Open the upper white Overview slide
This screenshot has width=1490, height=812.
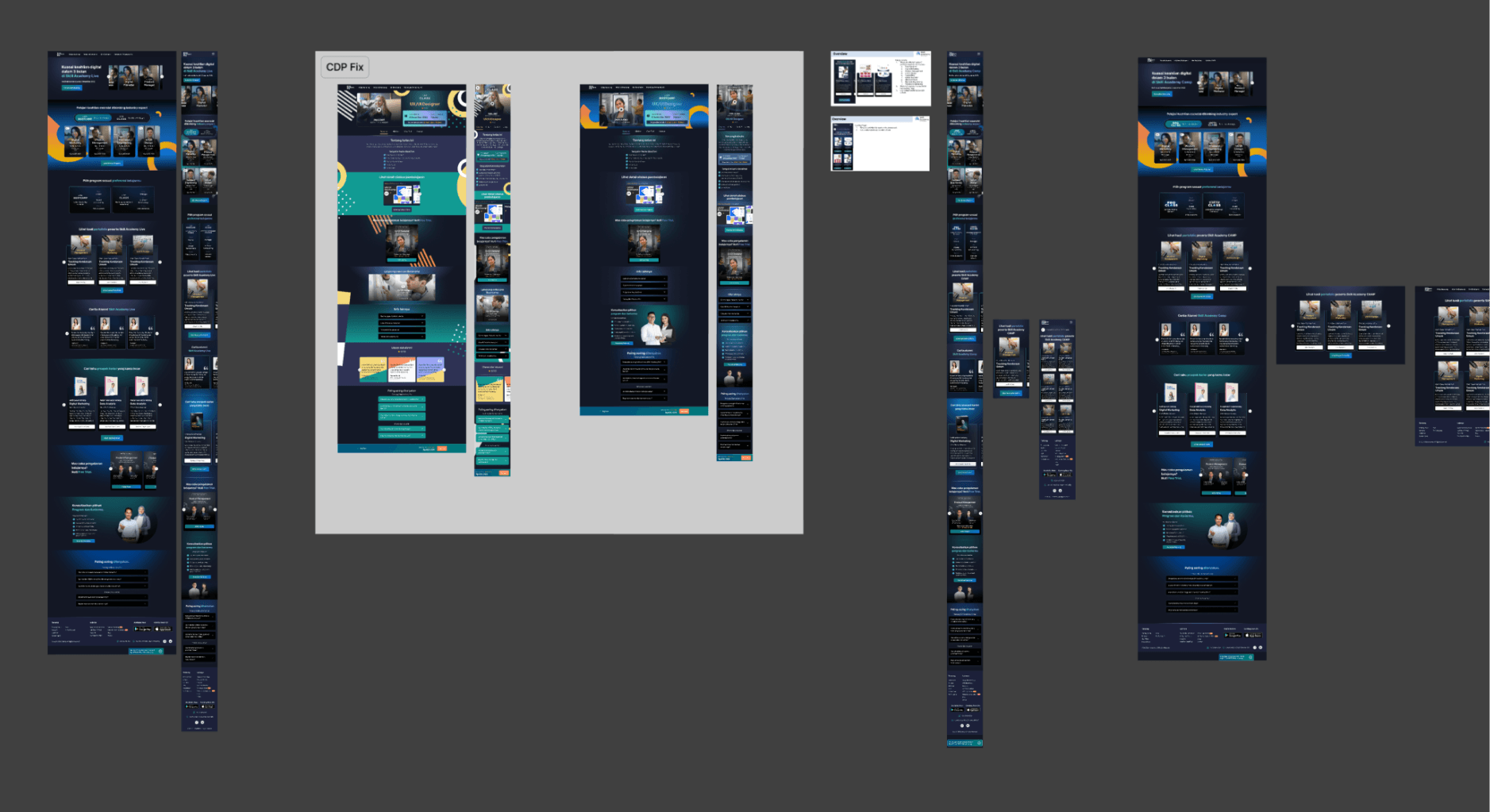coord(880,79)
